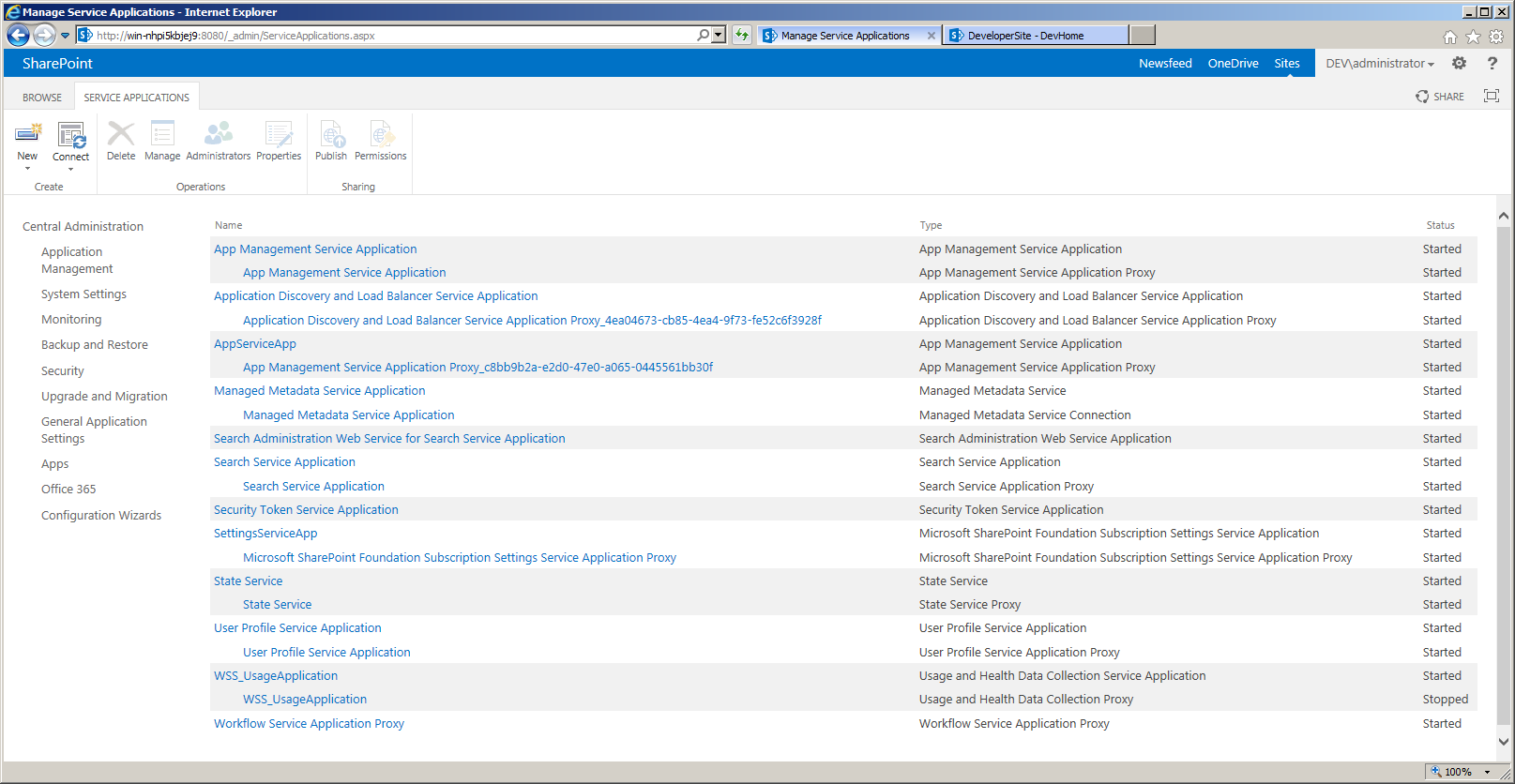Viewport: 1515px width, 784px height.
Task: Click the Type column header
Action: click(931, 225)
